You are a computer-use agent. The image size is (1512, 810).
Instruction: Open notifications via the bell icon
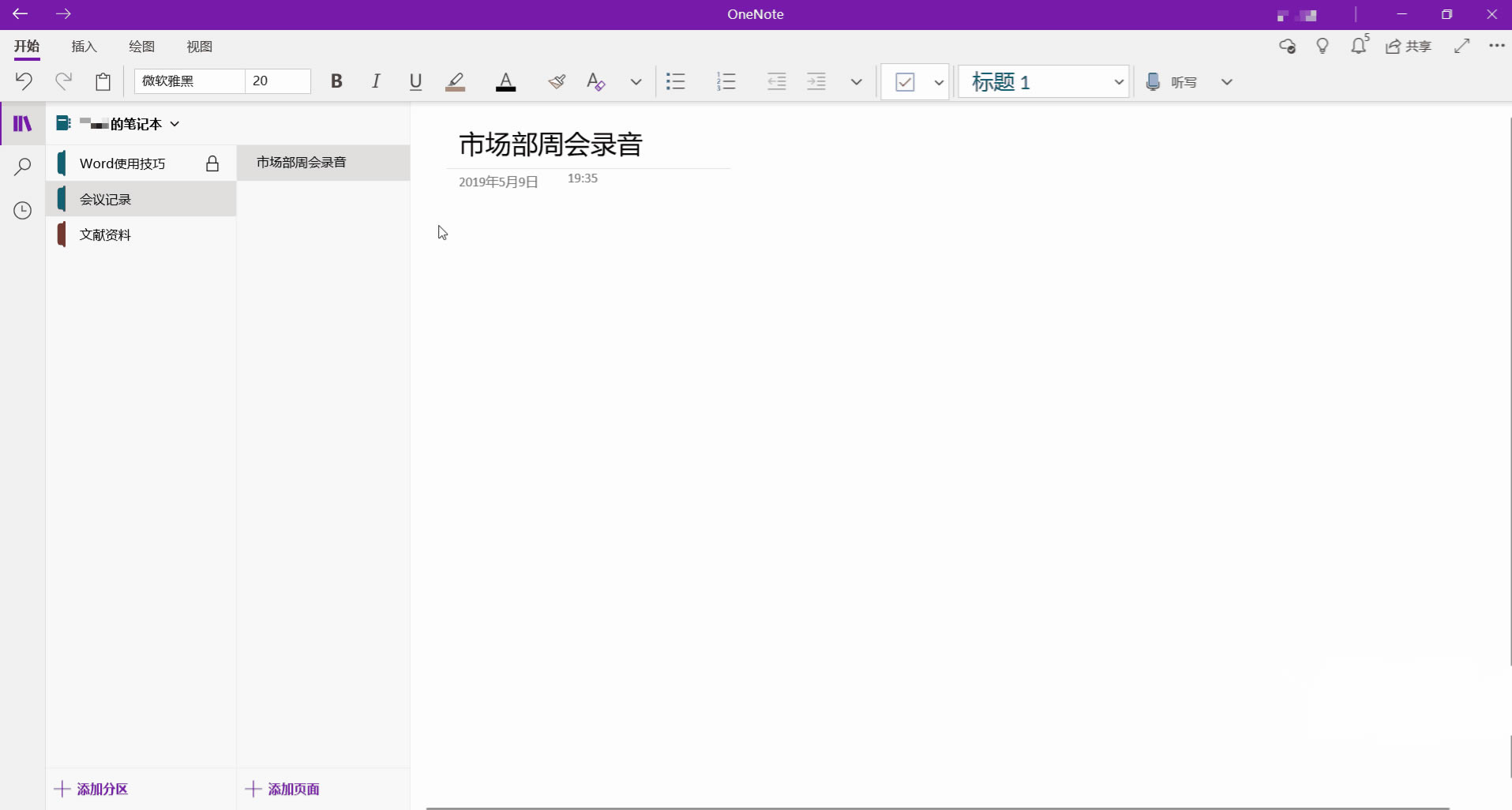pyautogui.click(x=1360, y=47)
